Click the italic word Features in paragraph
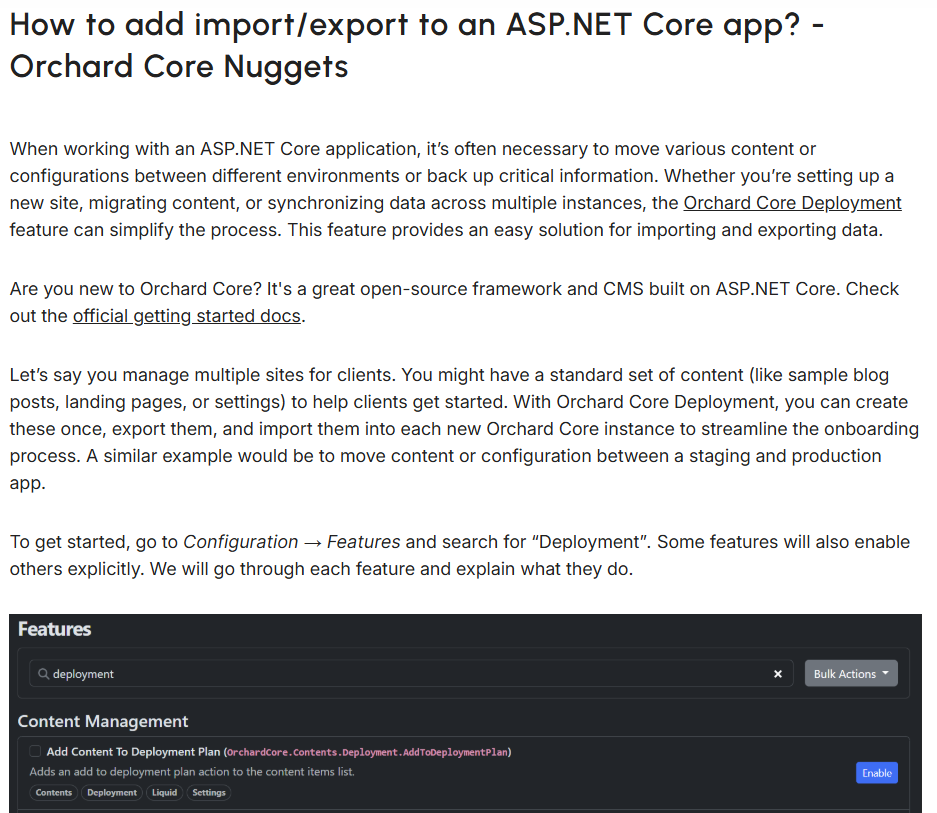This screenshot has height=813, width=937. point(363,542)
